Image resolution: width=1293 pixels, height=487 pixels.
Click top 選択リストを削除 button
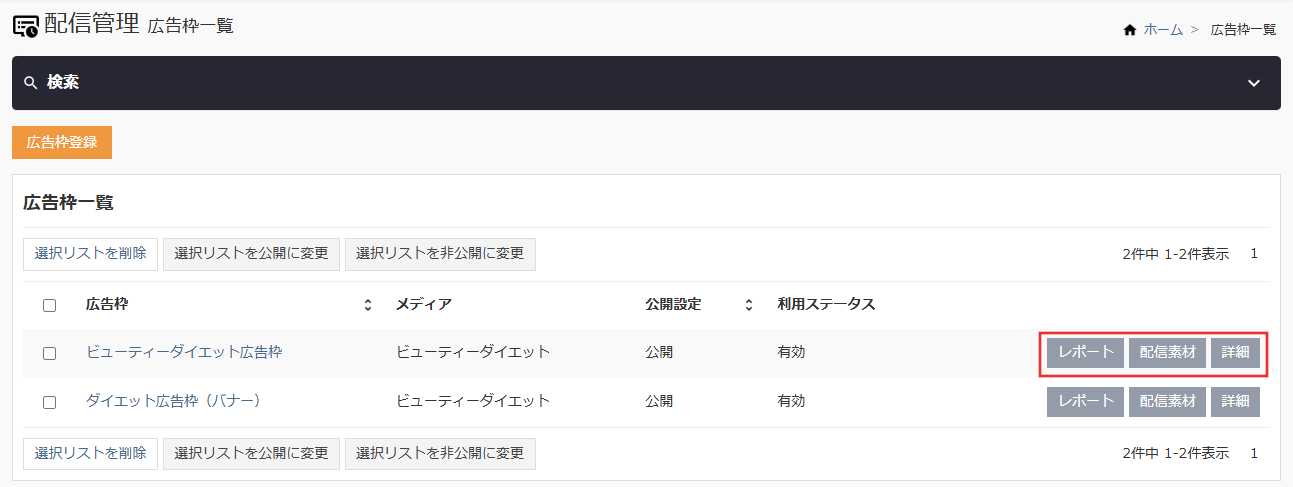pyautogui.click(x=90, y=254)
